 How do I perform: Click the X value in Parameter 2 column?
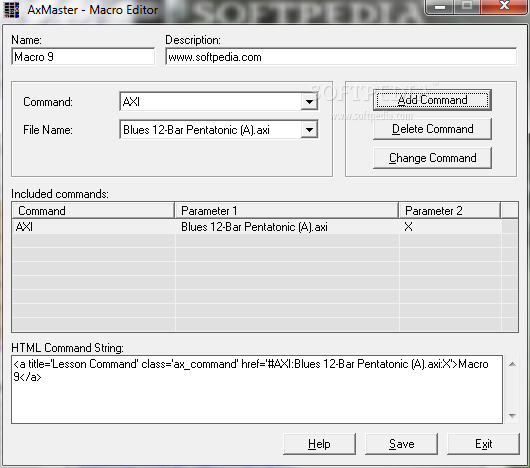(408, 227)
